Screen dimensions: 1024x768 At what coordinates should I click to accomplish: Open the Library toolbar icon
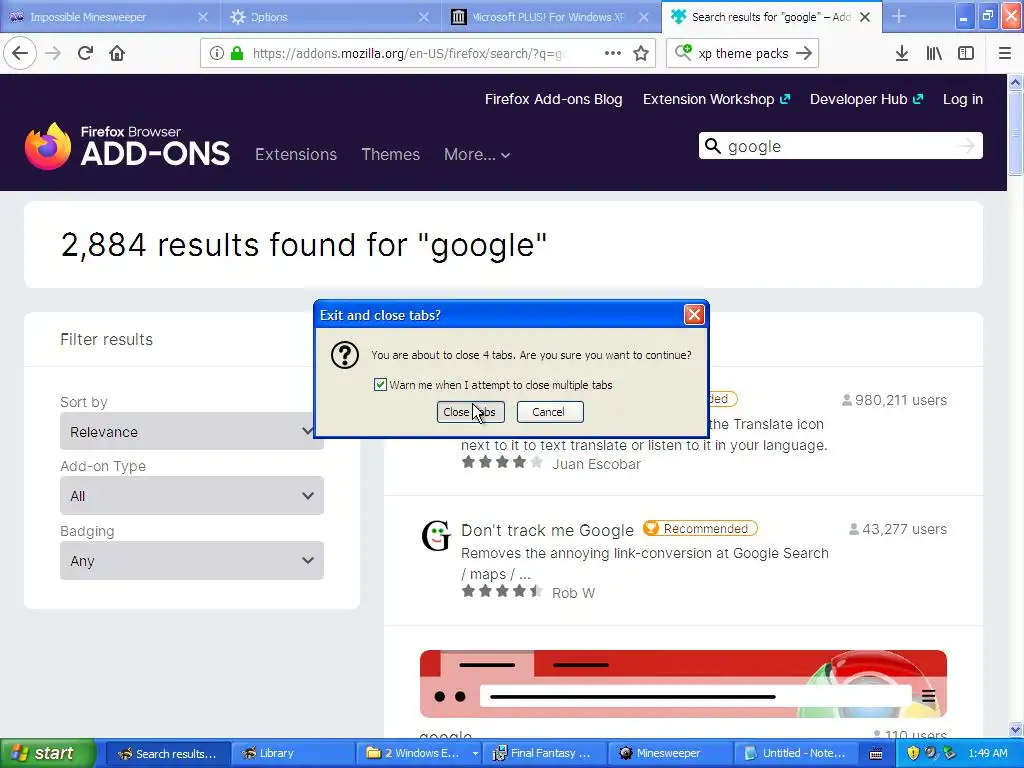[x=934, y=53]
